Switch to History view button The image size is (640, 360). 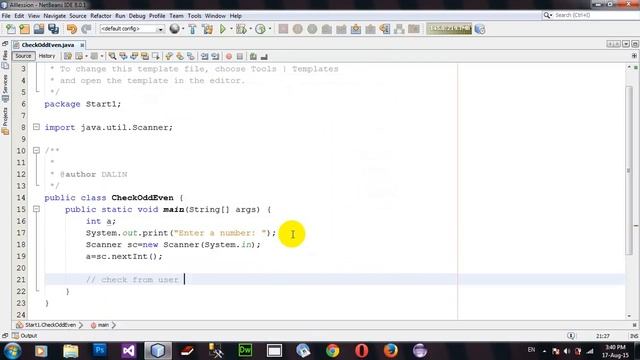47,56
